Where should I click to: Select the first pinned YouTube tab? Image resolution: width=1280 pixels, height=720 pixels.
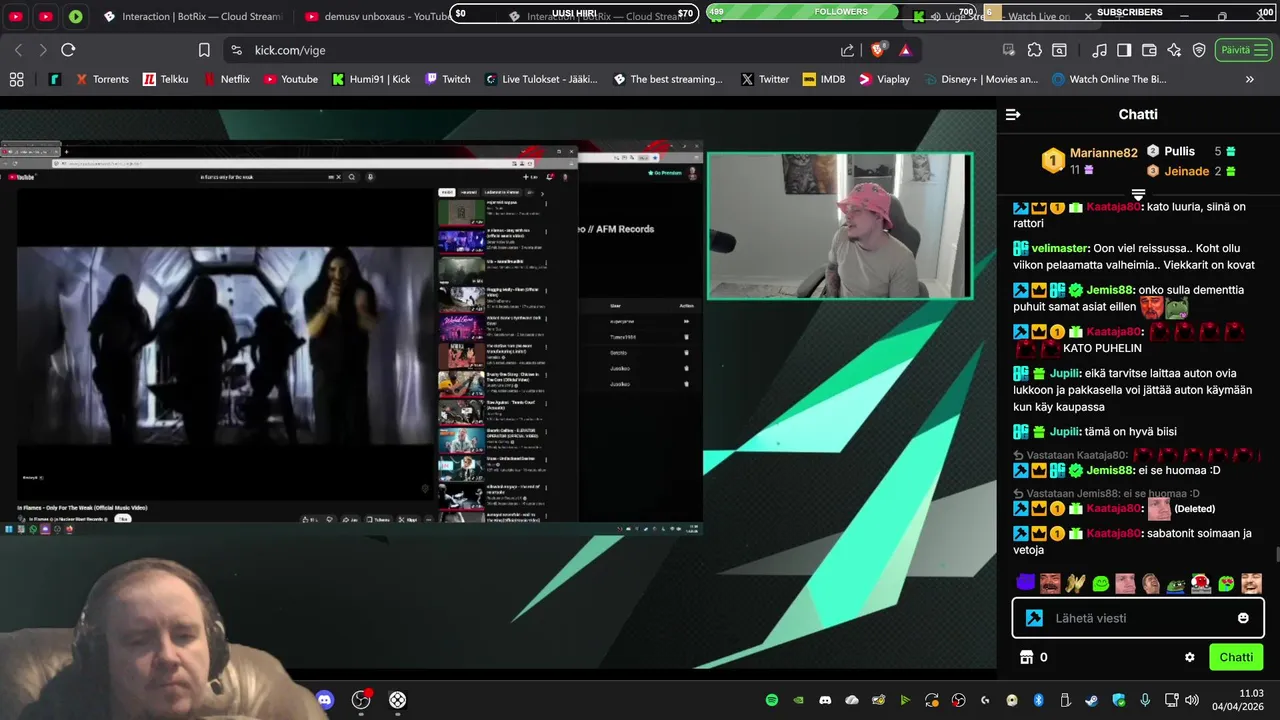click(17, 16)
